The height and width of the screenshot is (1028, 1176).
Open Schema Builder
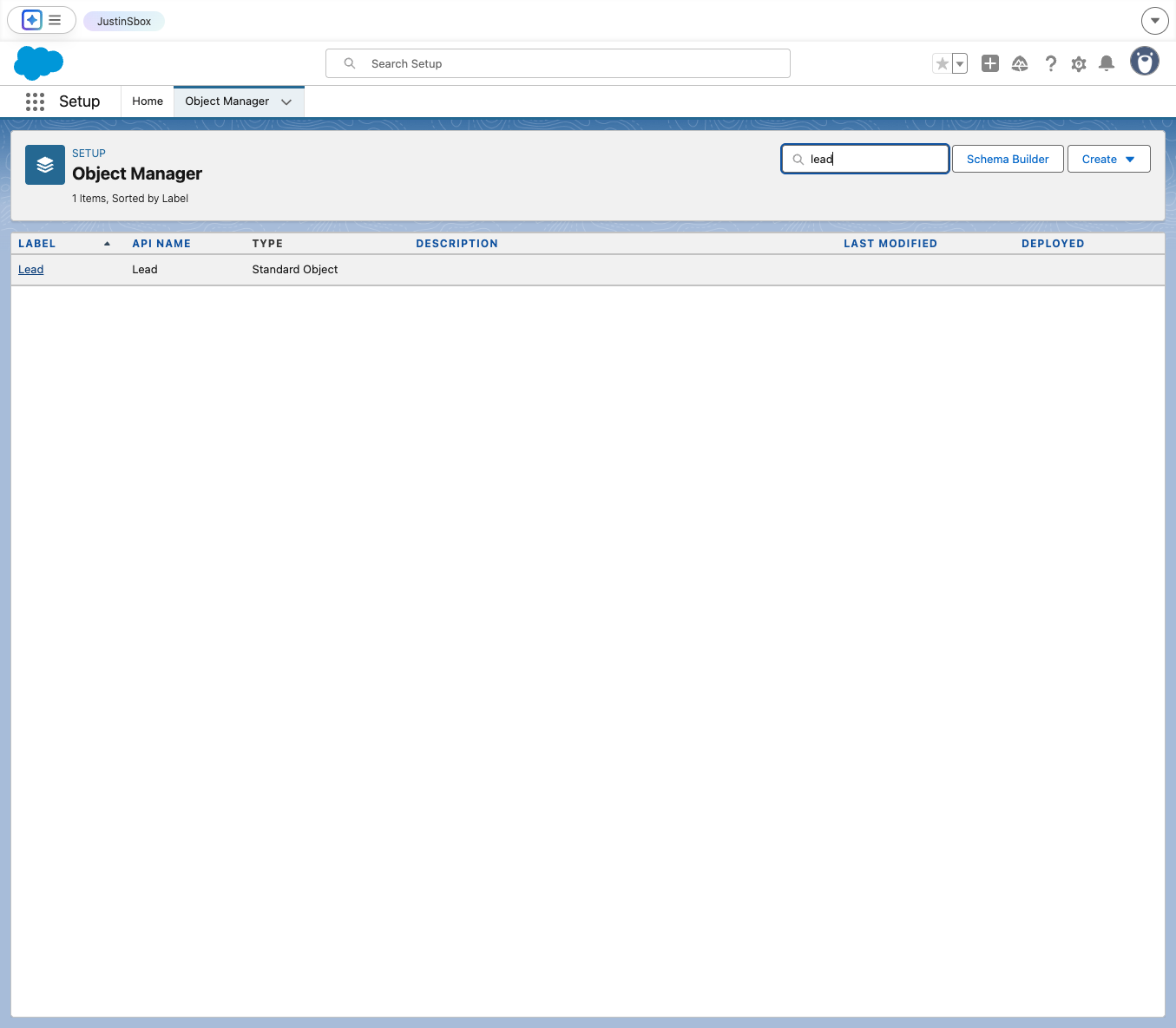click(x=1008, y=159)
